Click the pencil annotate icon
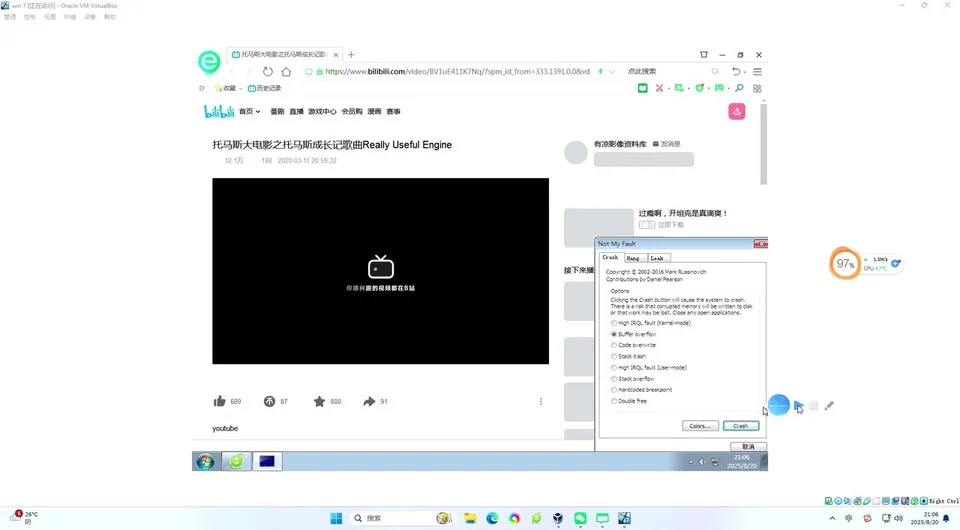This screenshot has width=960, height=530. click(x=829, y=406)
